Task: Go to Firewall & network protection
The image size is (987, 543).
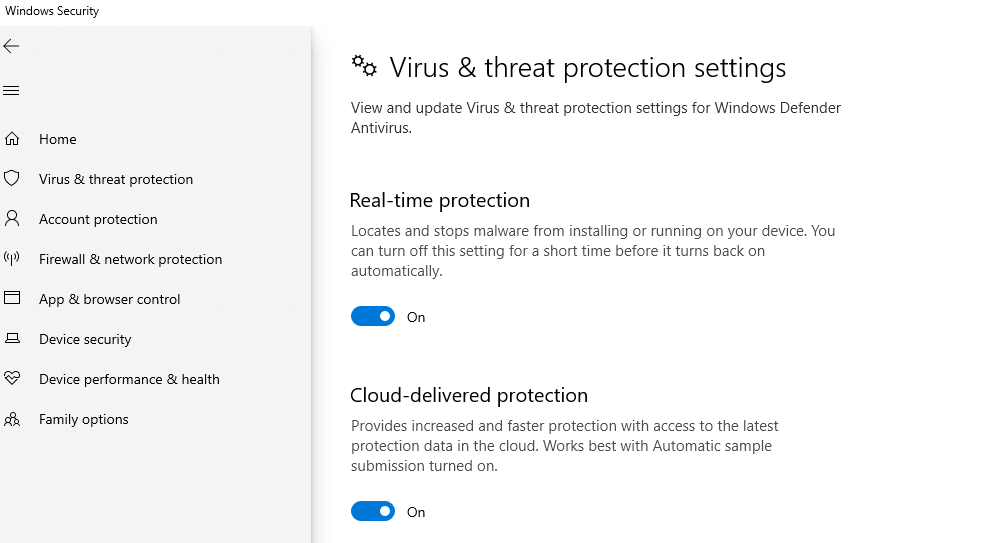Action: [x=130, y=259]
